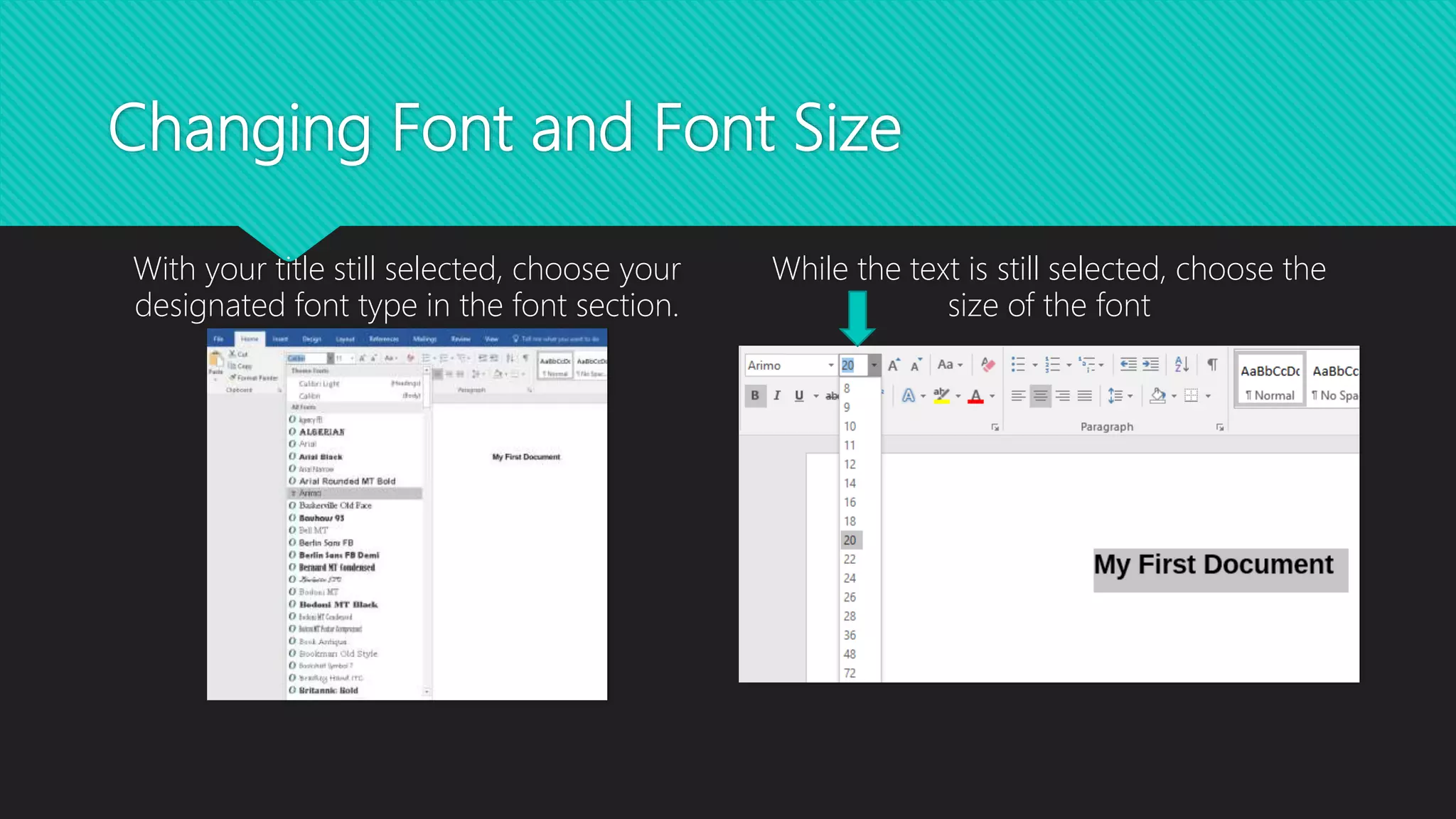Choose highlighted size 20 in the list
The height and width of the screenshot is (819, 1456).
click(x=850, y=540)
